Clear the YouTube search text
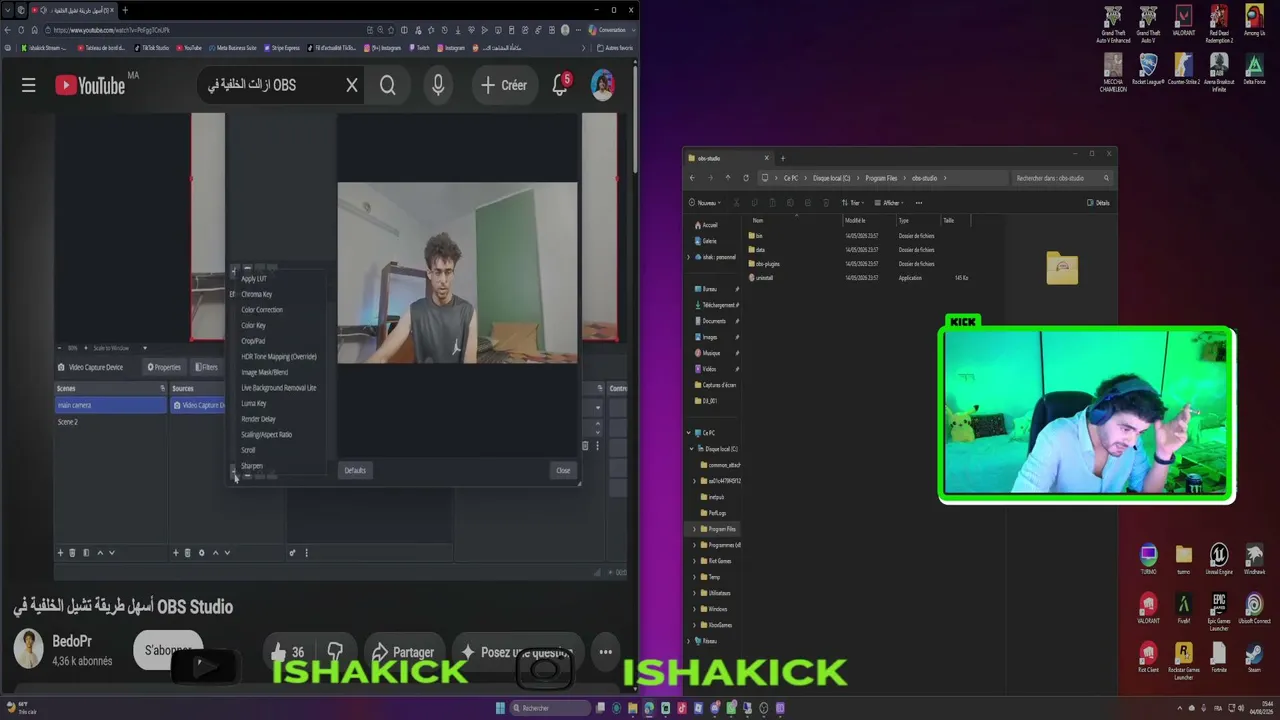 [x=352, y=86]
